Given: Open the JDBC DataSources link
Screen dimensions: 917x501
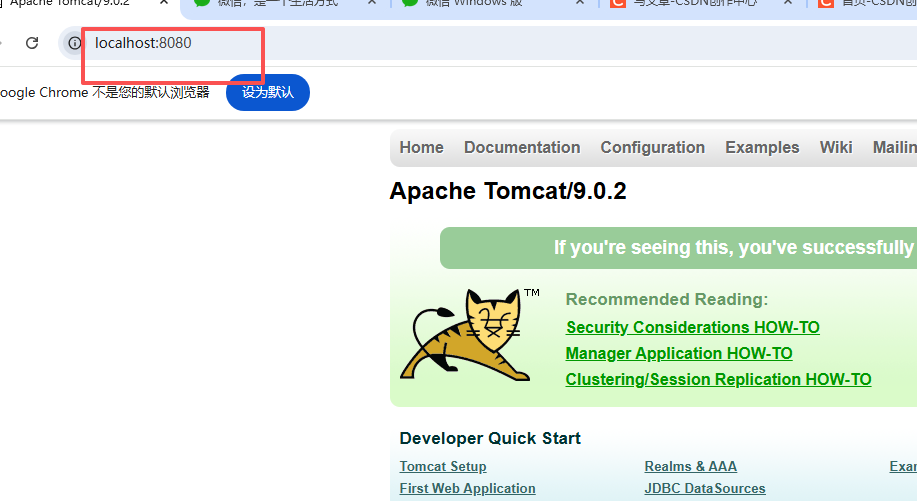Looking at the screenshot, I should 705,488.
